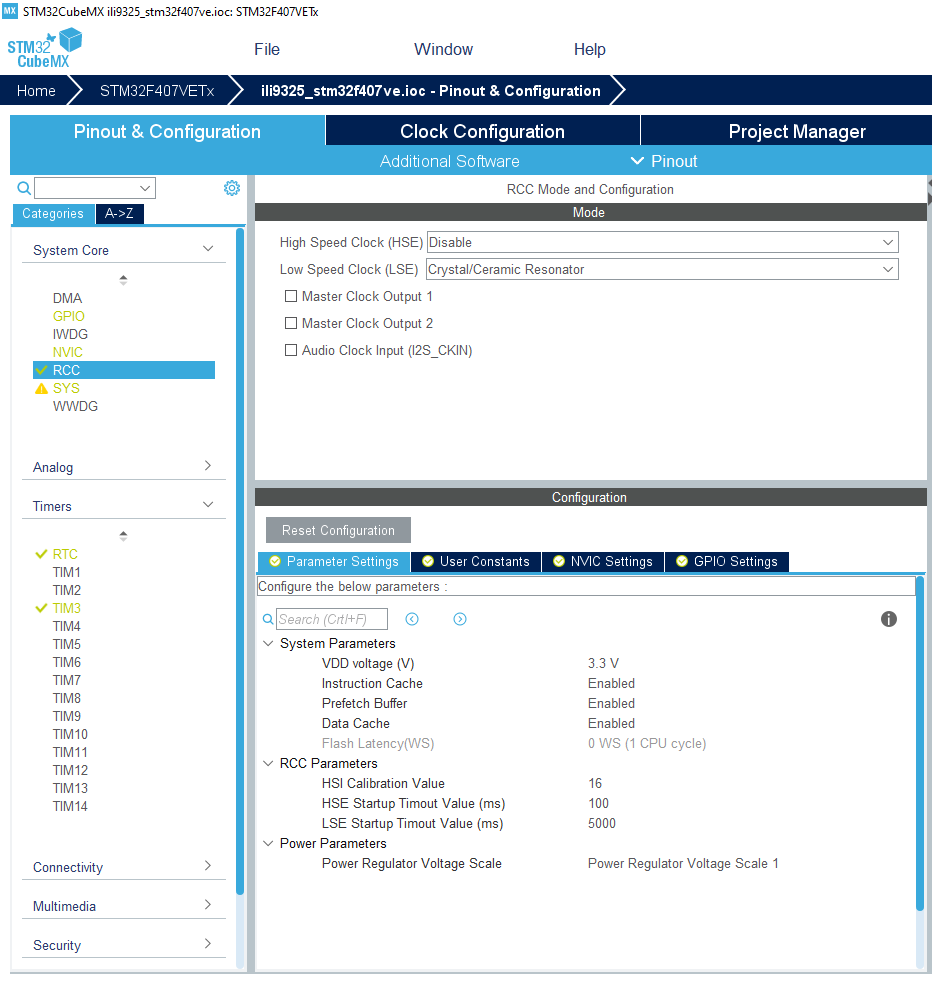The image size is (932, 984).
Task: Select the Pinout & Configuration tab
Action: point(167,131)
